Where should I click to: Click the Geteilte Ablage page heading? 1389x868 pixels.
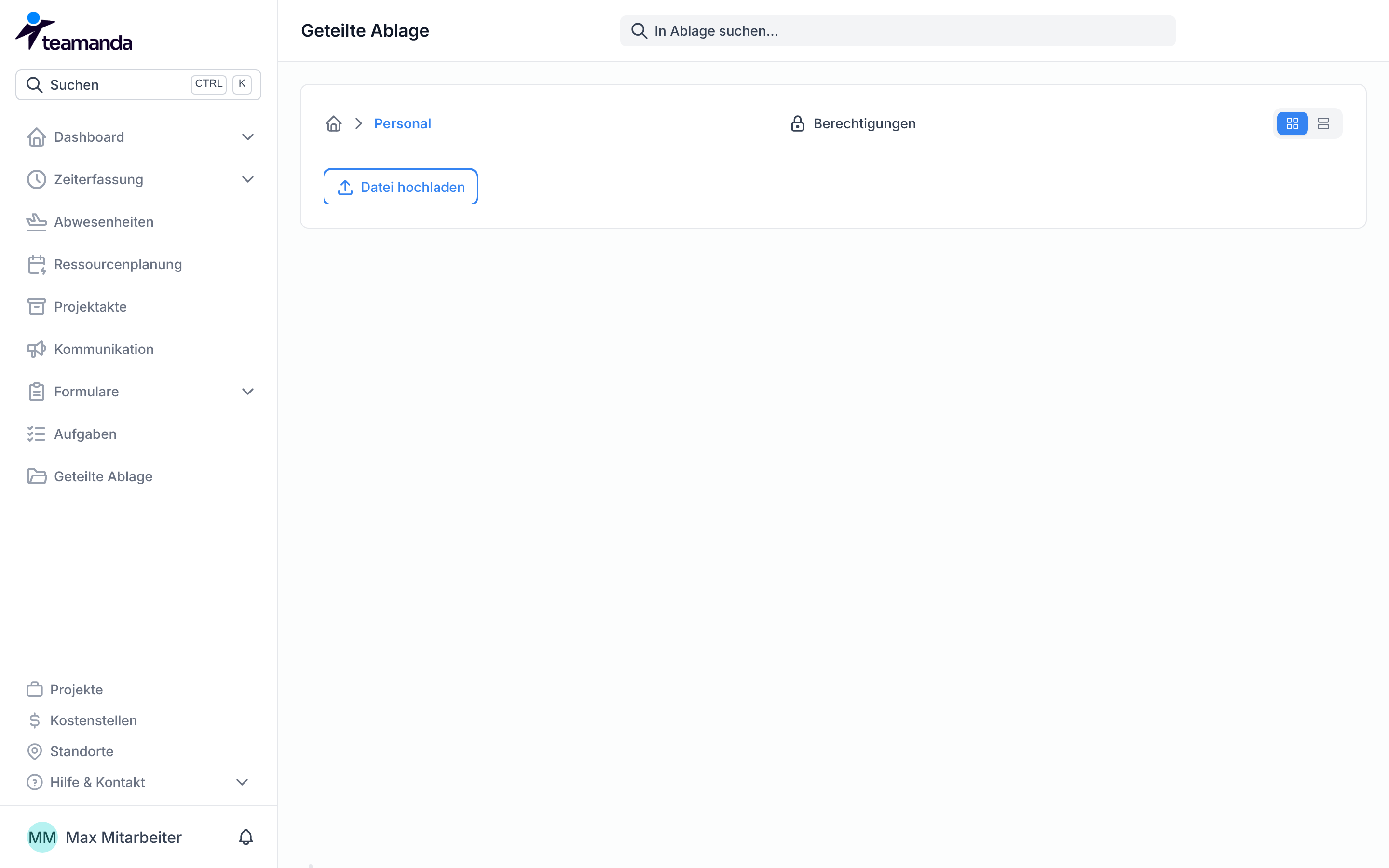(365, 31)
